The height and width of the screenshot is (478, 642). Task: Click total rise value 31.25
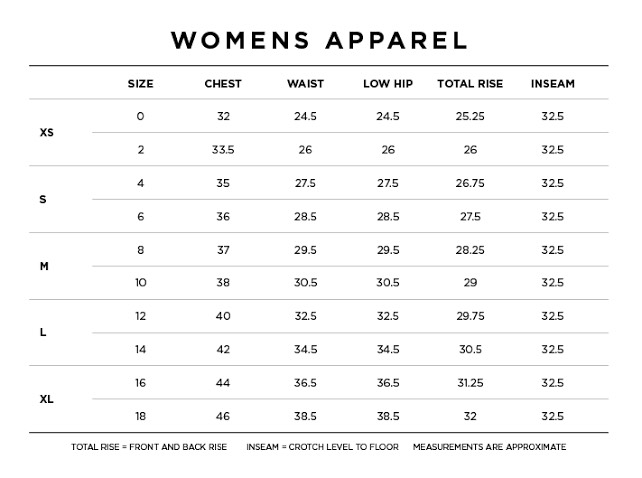470,383
